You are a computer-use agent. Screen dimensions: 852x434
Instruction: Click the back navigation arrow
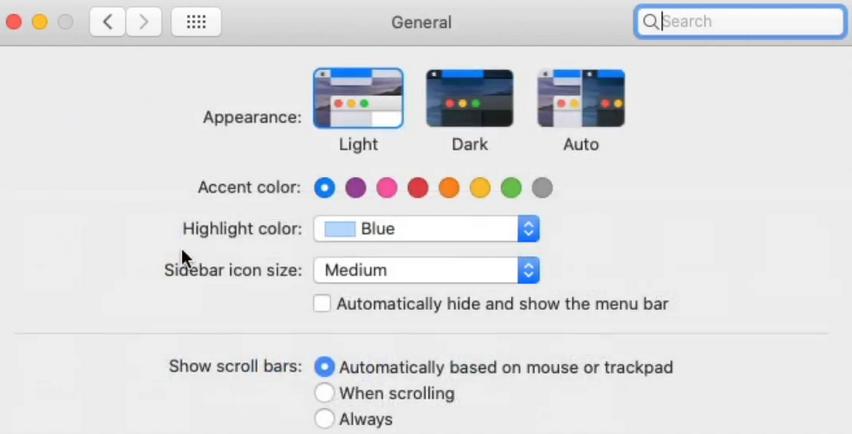[108, 21]
